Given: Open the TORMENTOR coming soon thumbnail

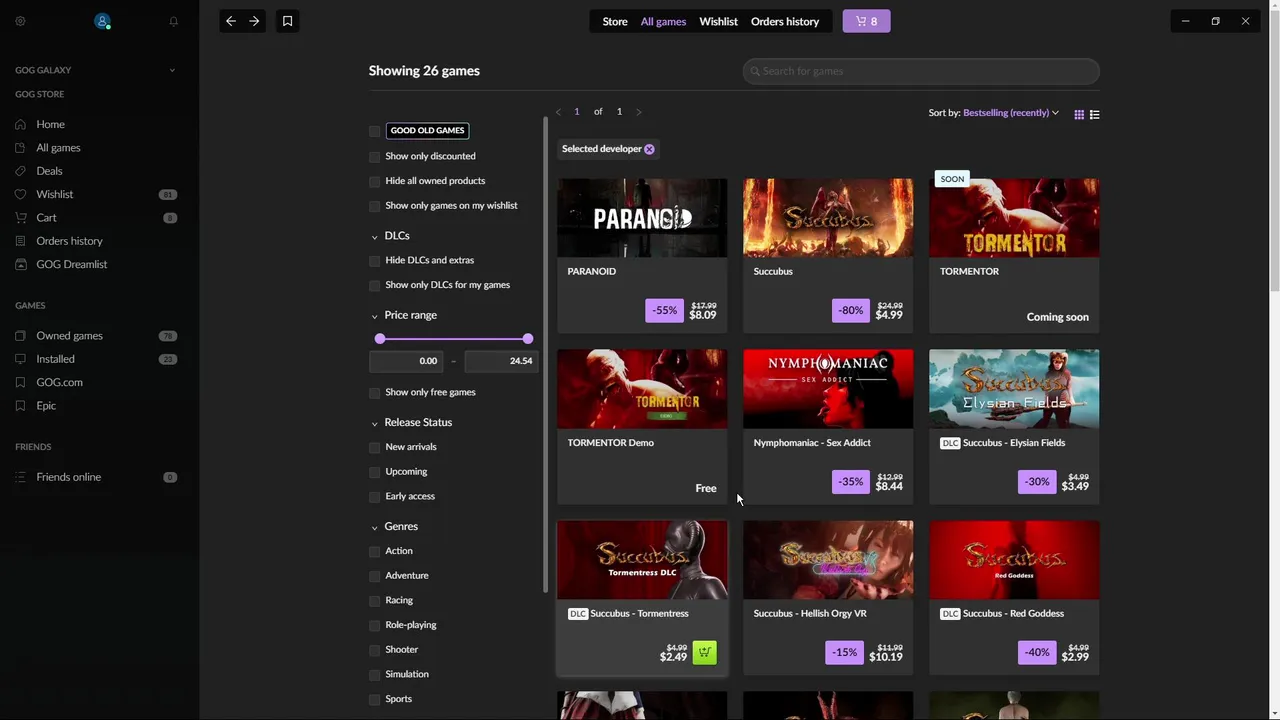Looking at the screenshot, I should (1014, 218).
